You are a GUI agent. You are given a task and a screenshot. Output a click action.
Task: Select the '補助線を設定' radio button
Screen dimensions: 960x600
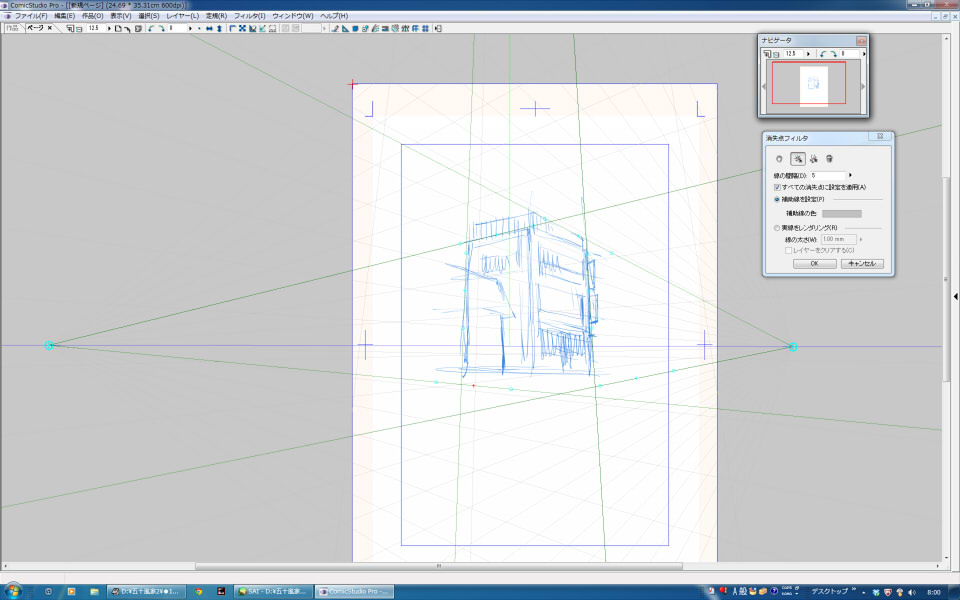pos(778,199)
